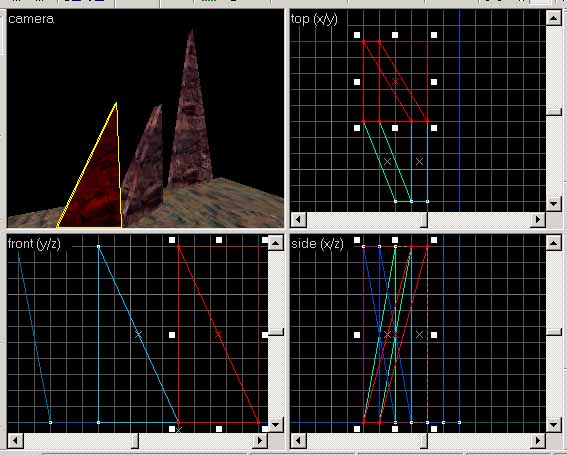
Task: Click the red center X of selected brush in top view
Action: tap(395, 81)
